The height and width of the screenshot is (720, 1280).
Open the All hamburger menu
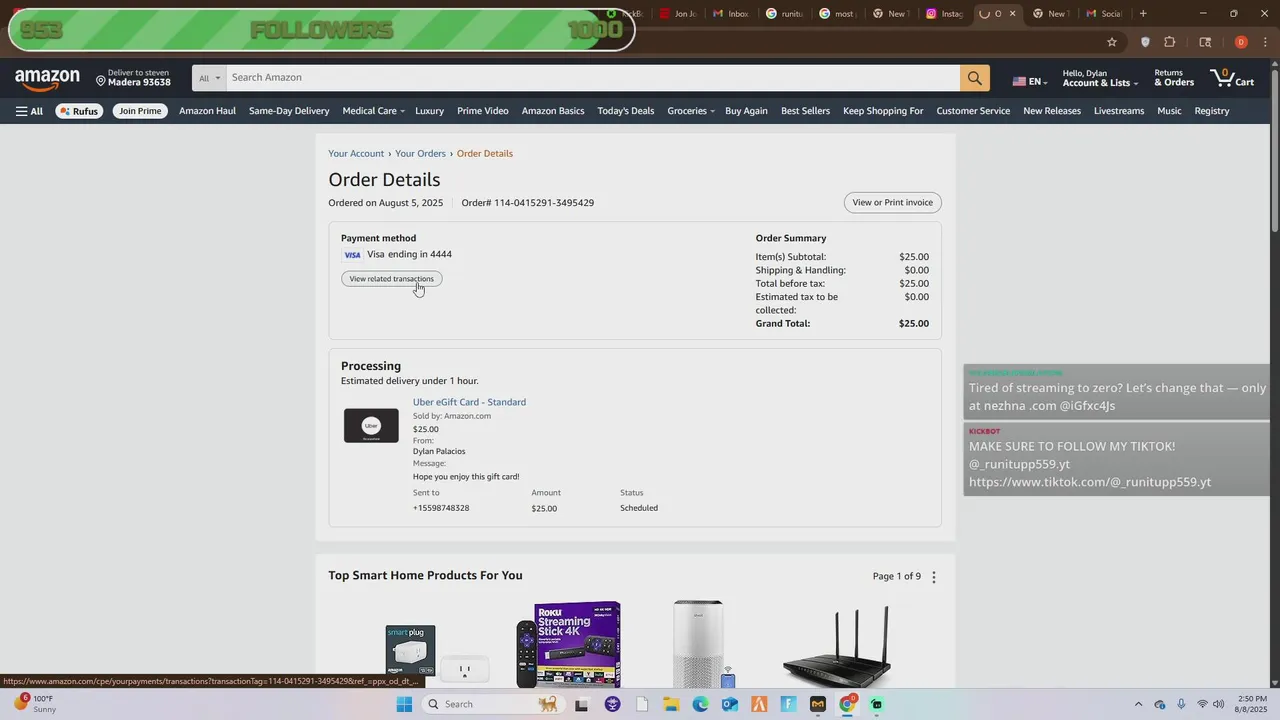29,111
